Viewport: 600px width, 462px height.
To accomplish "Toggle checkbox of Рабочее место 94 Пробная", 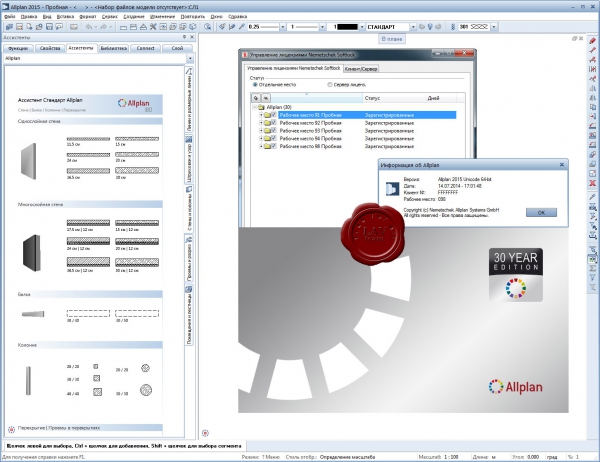I will 273,138.
